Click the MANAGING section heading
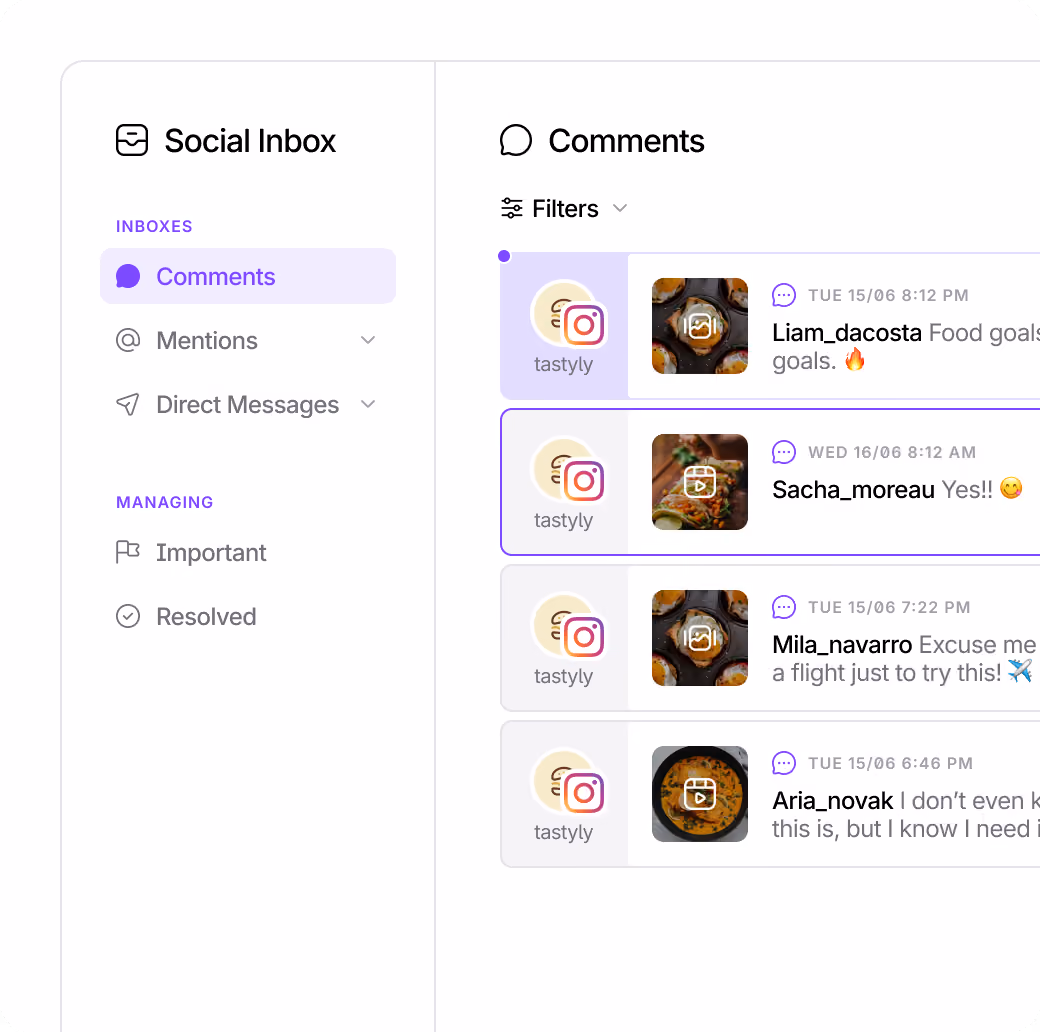The width and height of the screenshot is (1040, 1032). tap(164, 502)
